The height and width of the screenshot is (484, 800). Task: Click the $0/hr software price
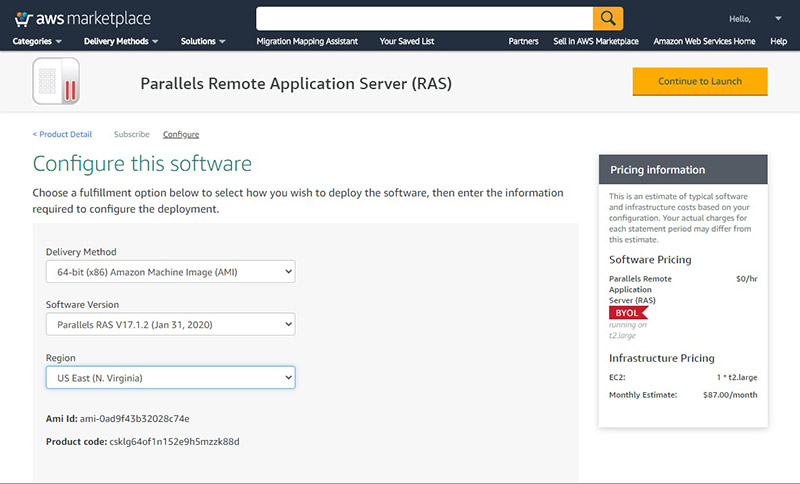[747, 278]
